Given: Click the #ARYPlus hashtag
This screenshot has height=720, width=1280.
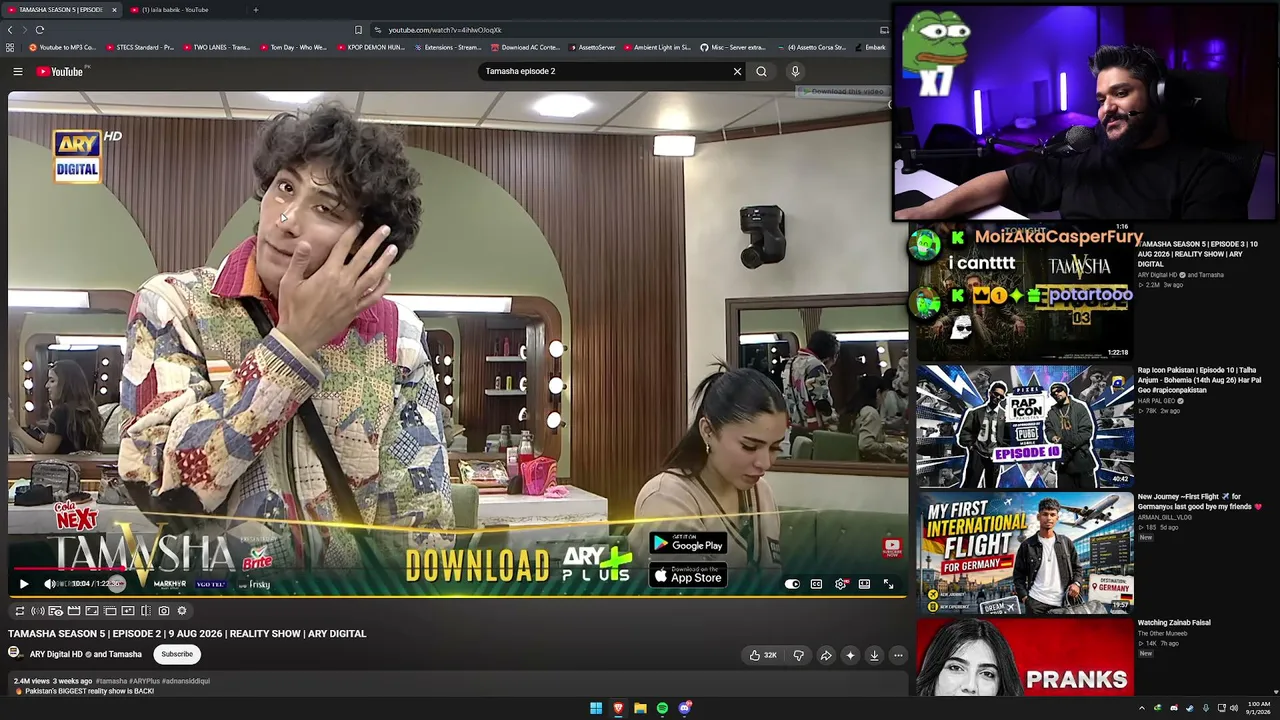Looking at the screenshot, I should (x=144, y=681).
